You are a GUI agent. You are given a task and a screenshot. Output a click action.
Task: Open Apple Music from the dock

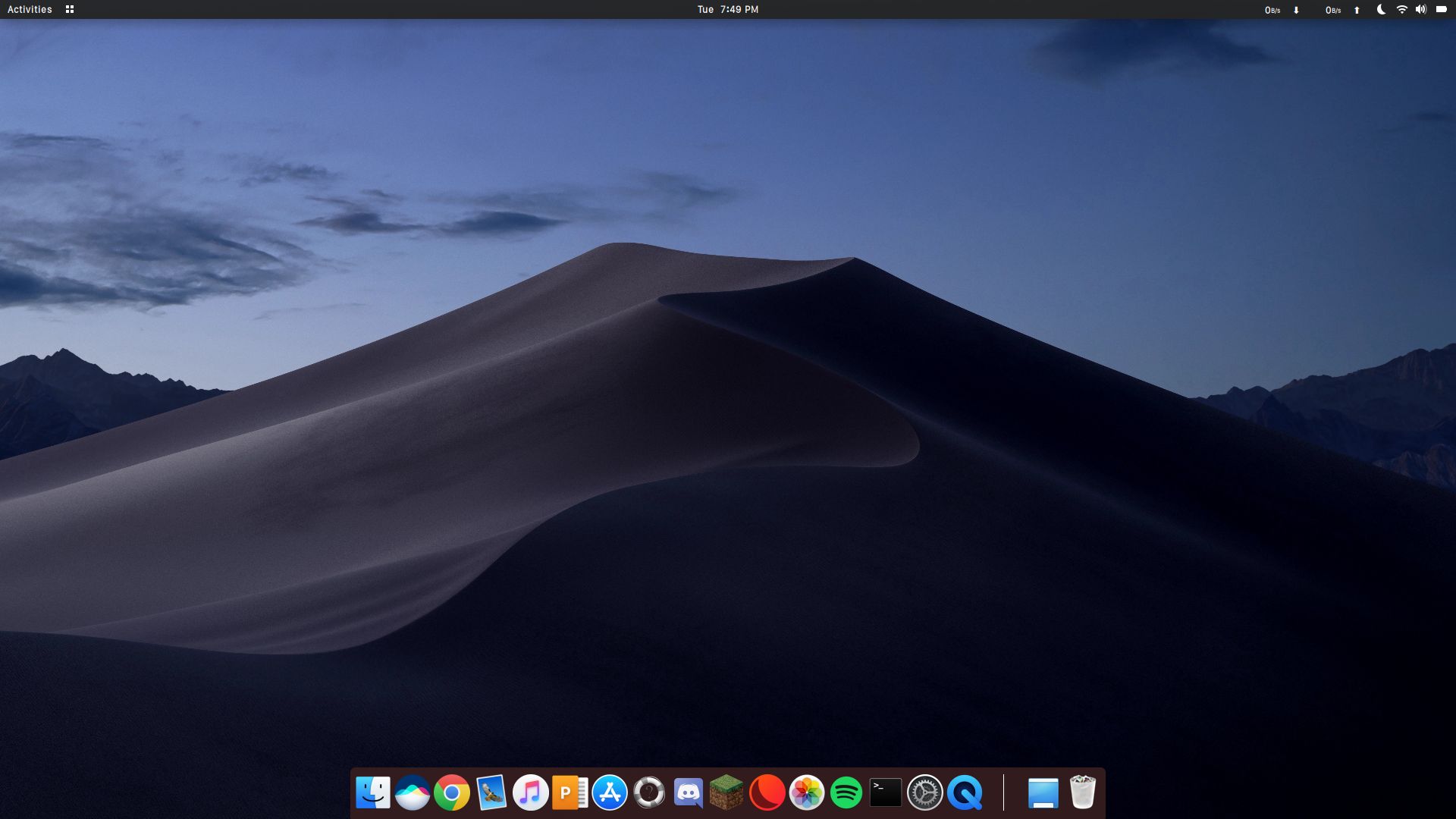click(x=530, y=792)
